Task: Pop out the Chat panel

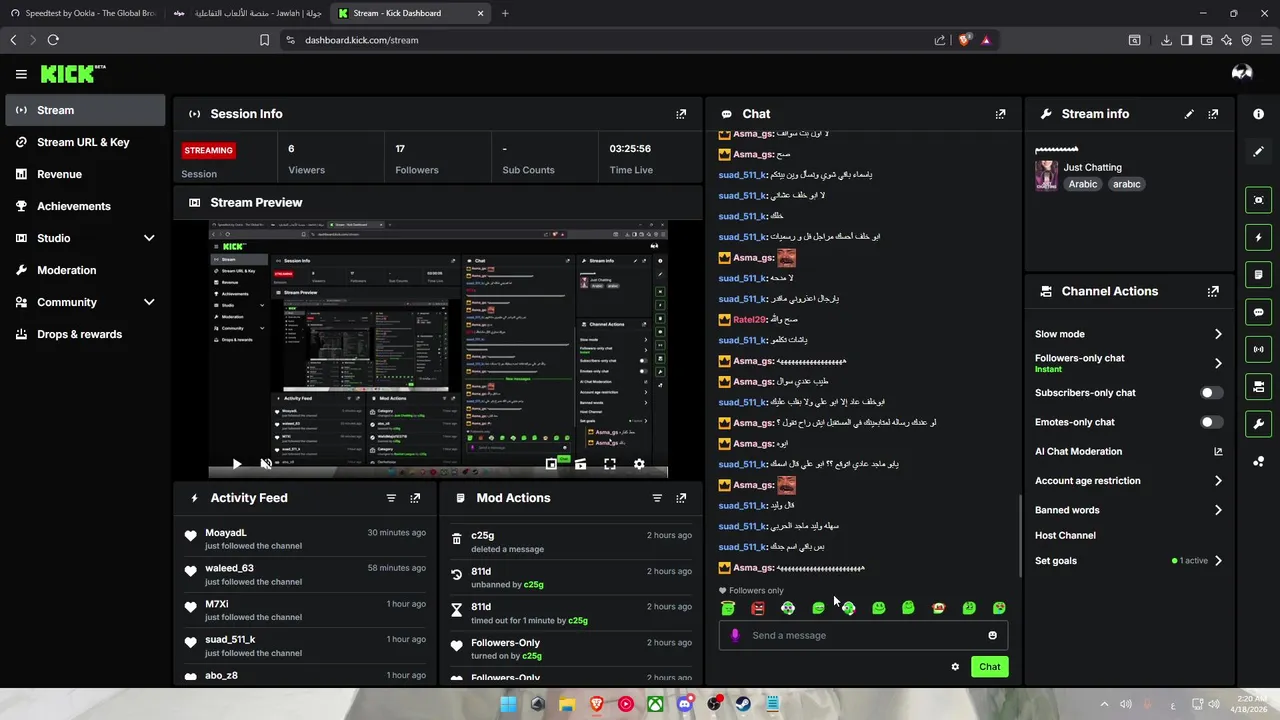Action: pos(1000,114)
